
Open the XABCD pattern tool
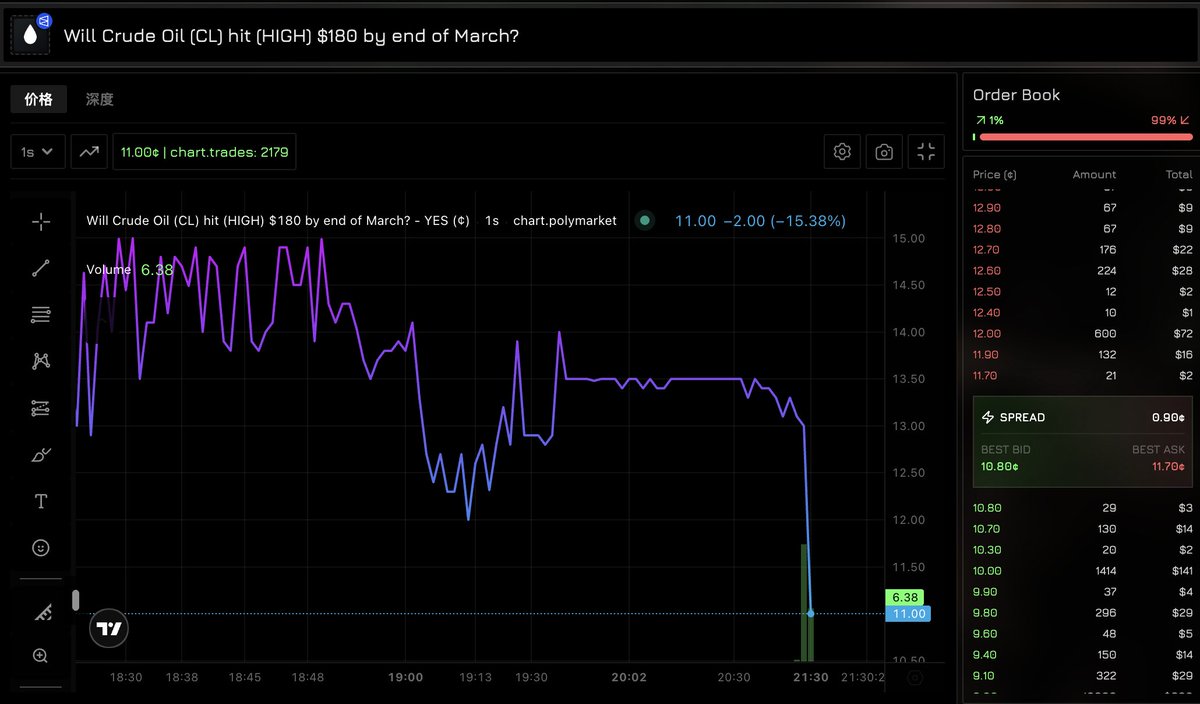[40, 361]
